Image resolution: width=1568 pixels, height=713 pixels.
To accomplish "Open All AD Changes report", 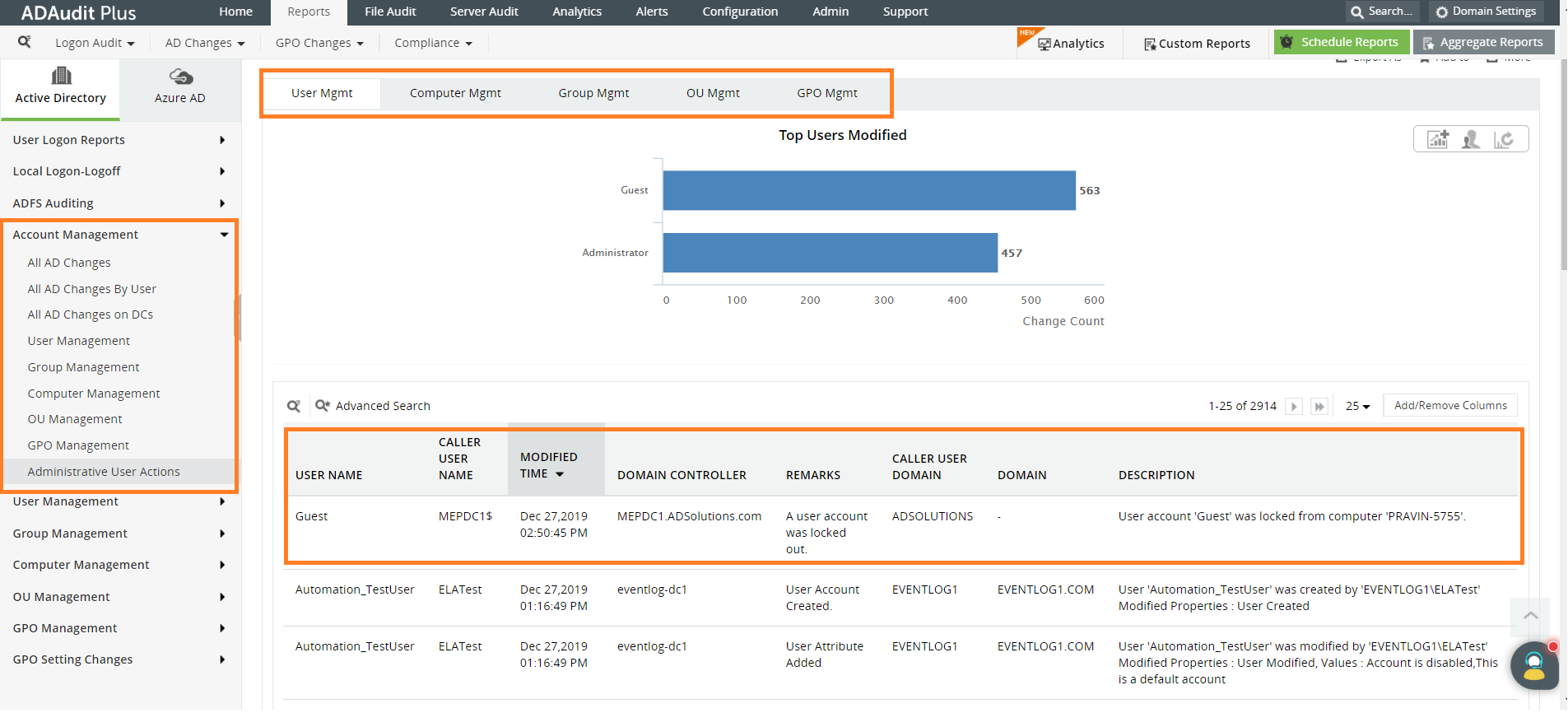I will click(69, 263).
